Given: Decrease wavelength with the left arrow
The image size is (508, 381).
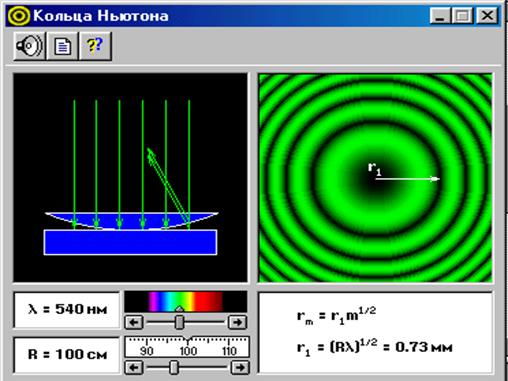Looking at the screenshot, I should point(134,322).
